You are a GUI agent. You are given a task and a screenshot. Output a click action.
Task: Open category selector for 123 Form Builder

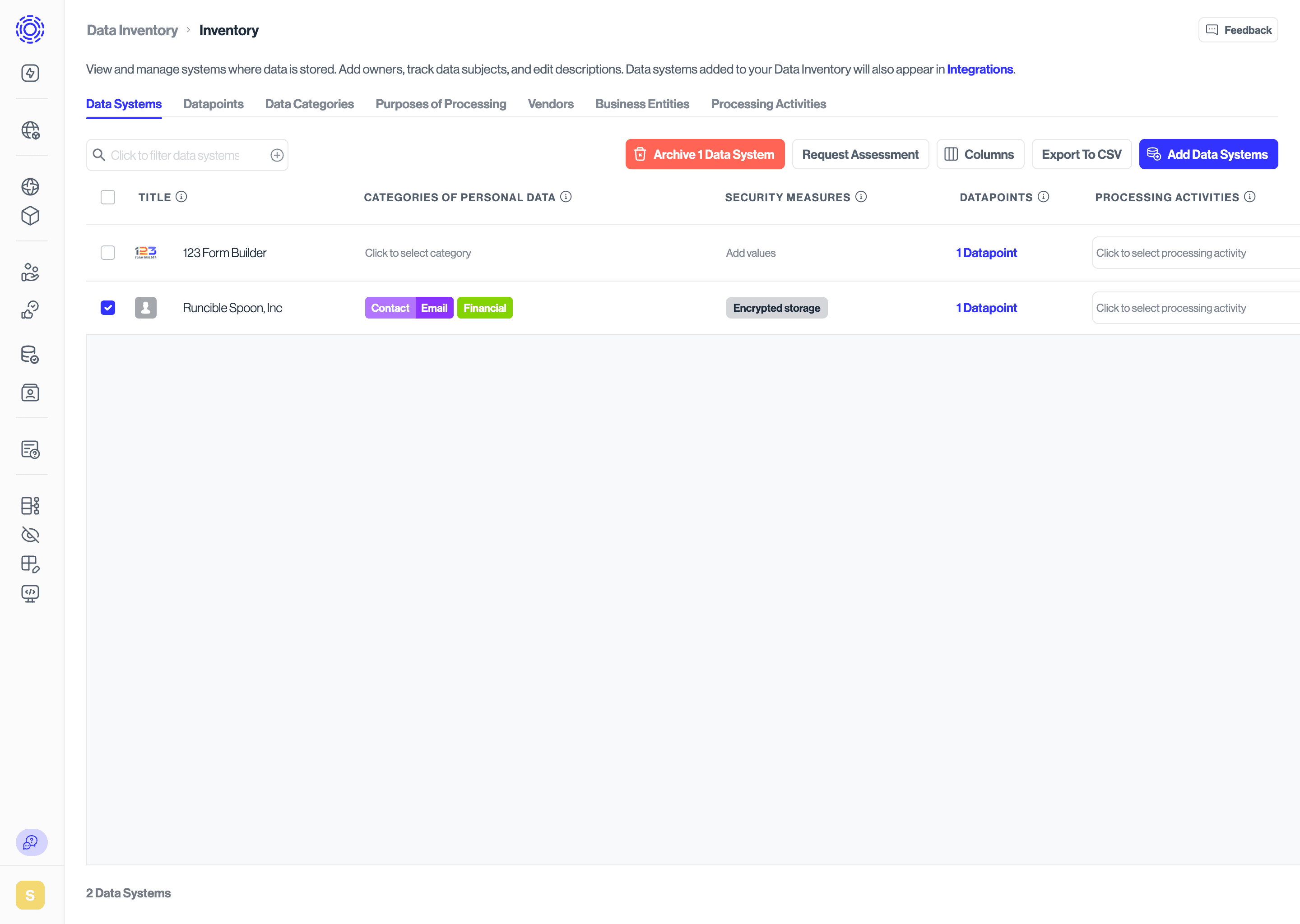418,253
